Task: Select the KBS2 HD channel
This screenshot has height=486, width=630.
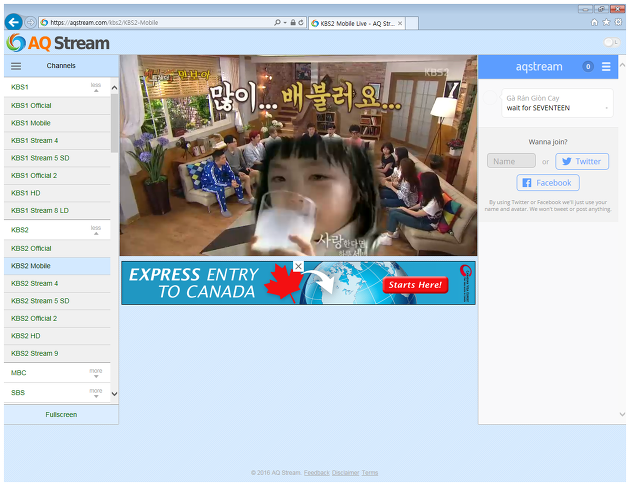Action: click(57, 336)
